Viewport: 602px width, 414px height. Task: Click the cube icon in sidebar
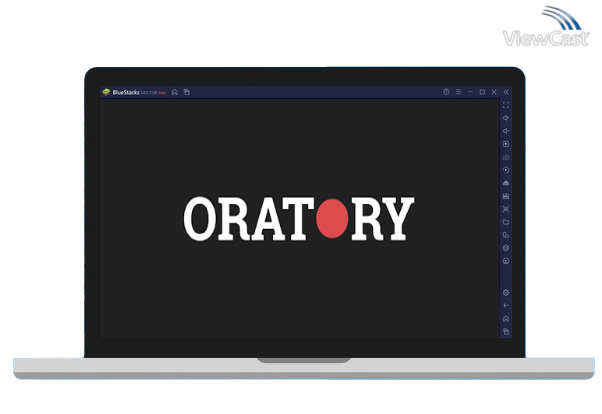click(x=506, y=248)
